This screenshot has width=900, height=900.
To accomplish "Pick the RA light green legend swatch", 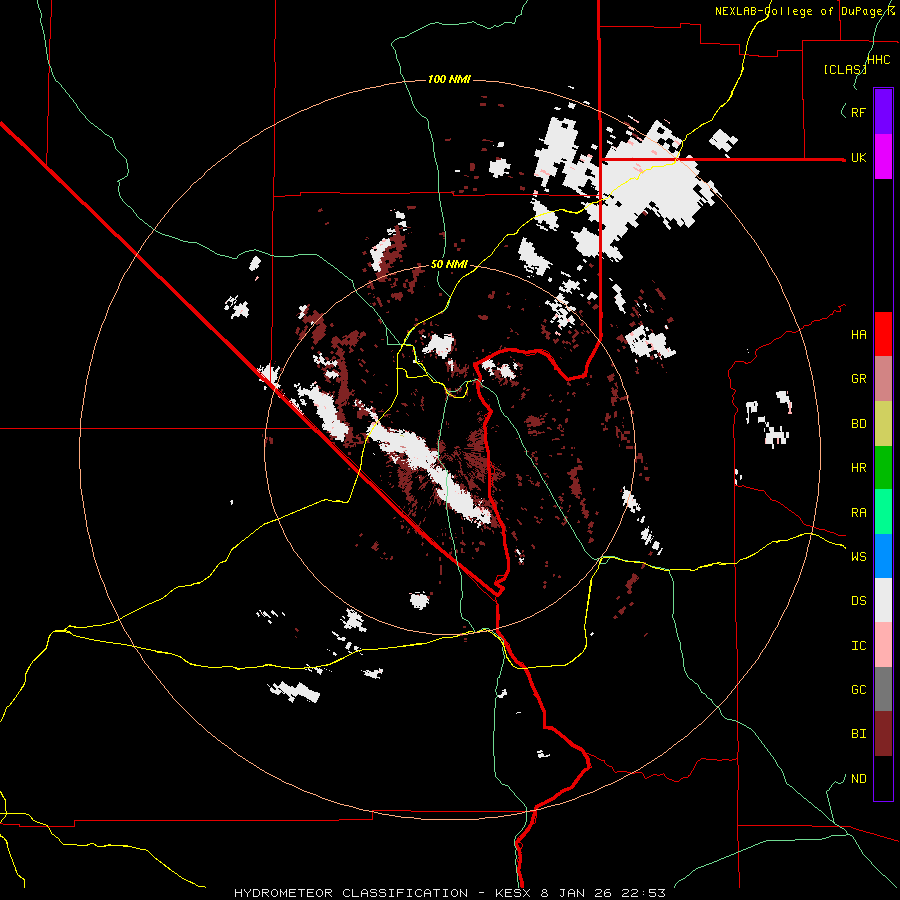I will (883, 512).
